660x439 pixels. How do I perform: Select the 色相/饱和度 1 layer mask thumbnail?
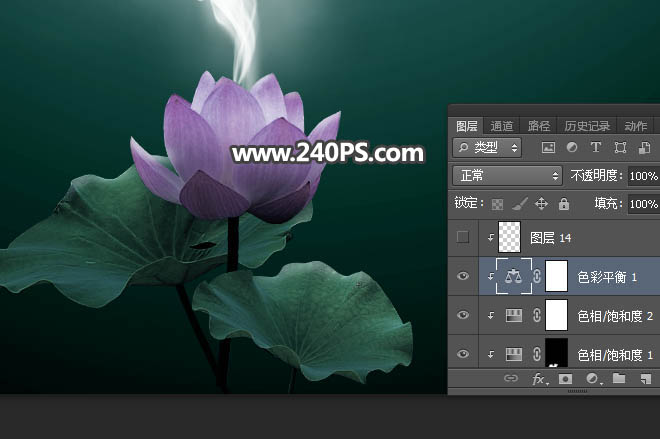tap(556, 354)
